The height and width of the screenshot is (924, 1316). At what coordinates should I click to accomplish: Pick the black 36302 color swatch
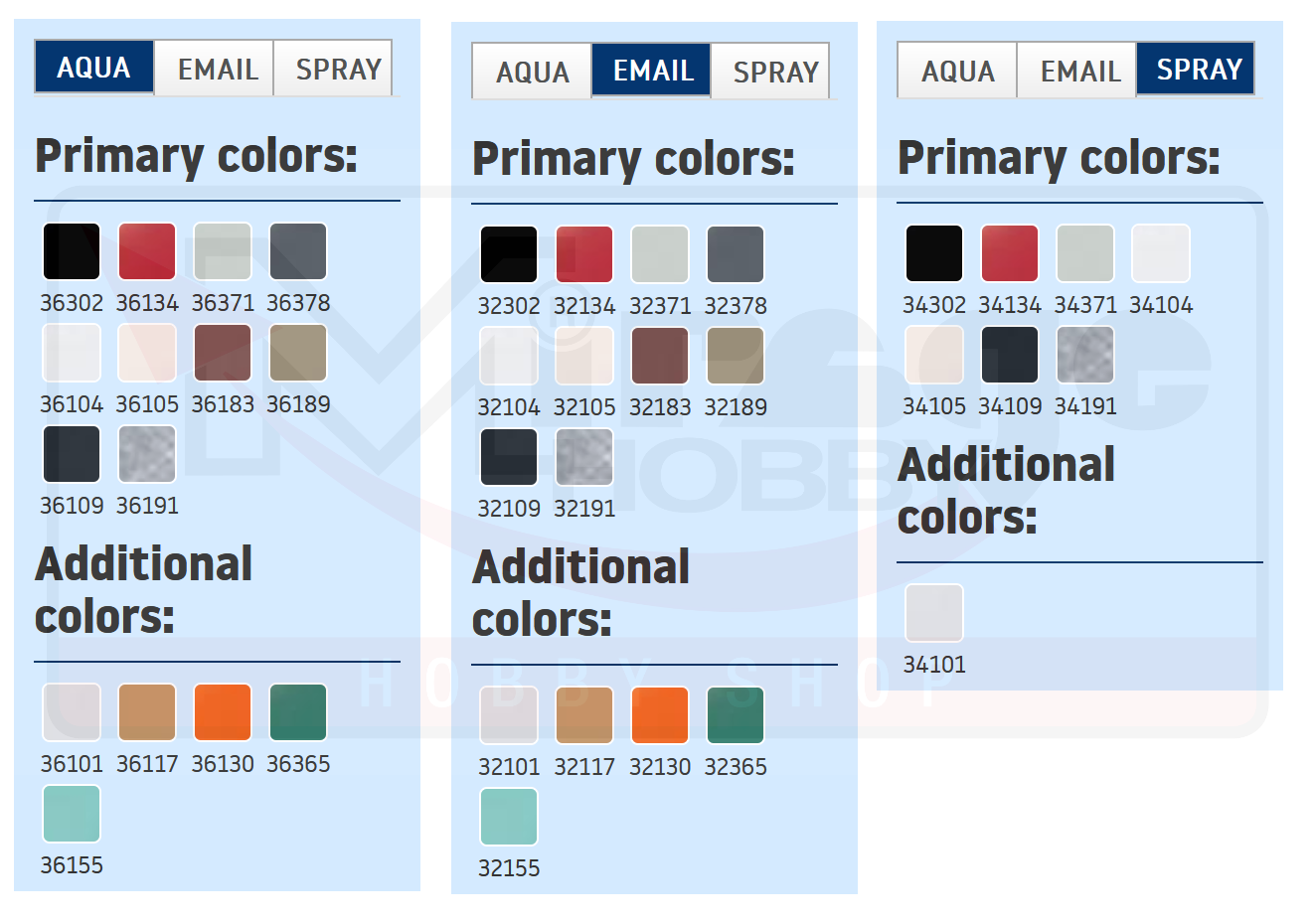[x=72, y=251]
